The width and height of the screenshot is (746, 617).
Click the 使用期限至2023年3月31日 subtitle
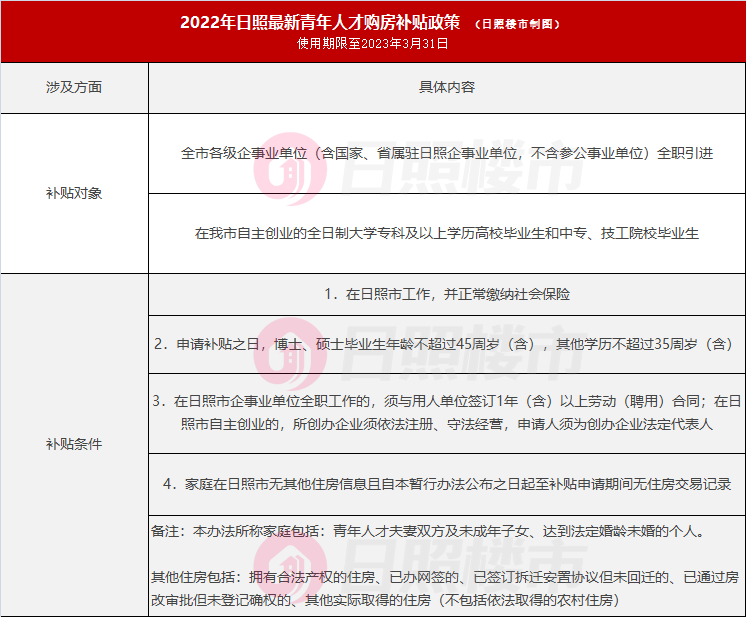click(373, 44)
